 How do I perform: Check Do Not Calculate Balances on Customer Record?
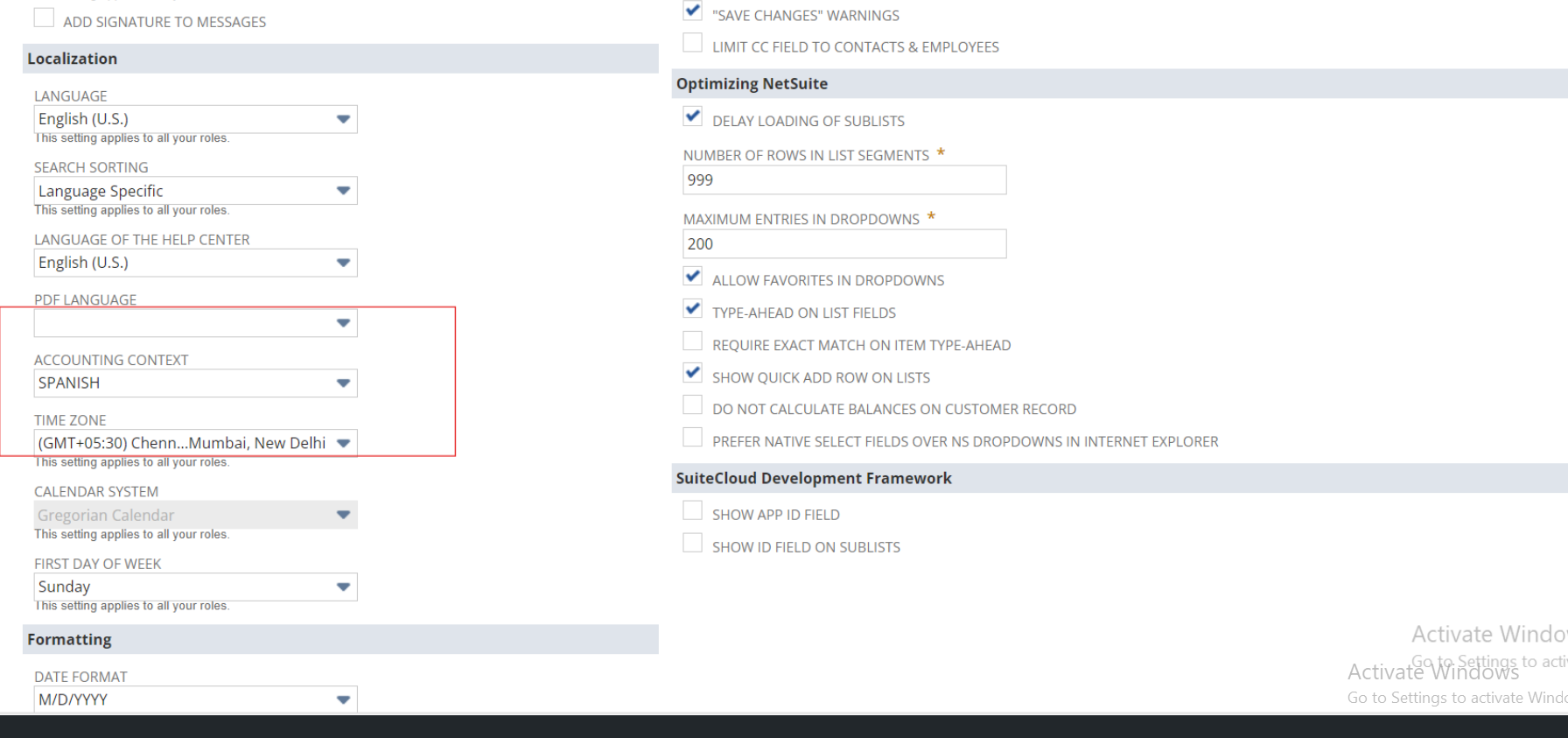(692, 405)
